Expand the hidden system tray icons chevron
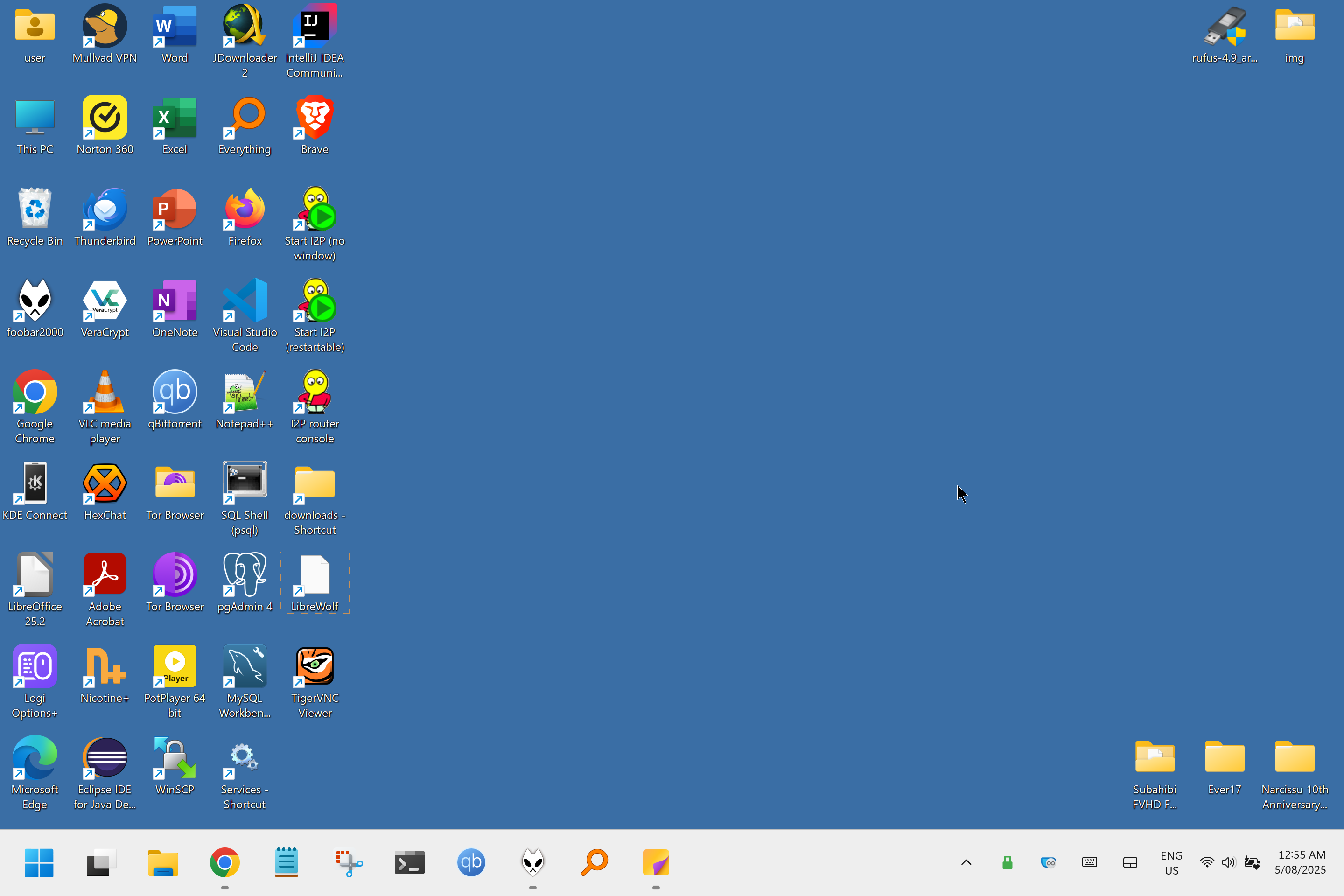 coord(966,862)
